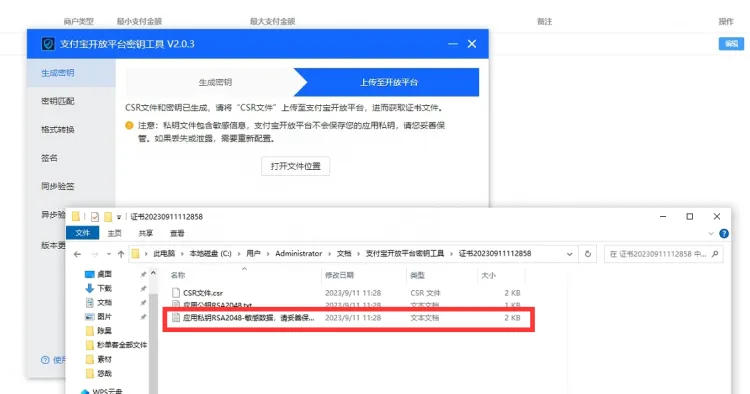Click the magnifier icon in Explorer search box
This screenshot has width=750, height=394.
715,254
